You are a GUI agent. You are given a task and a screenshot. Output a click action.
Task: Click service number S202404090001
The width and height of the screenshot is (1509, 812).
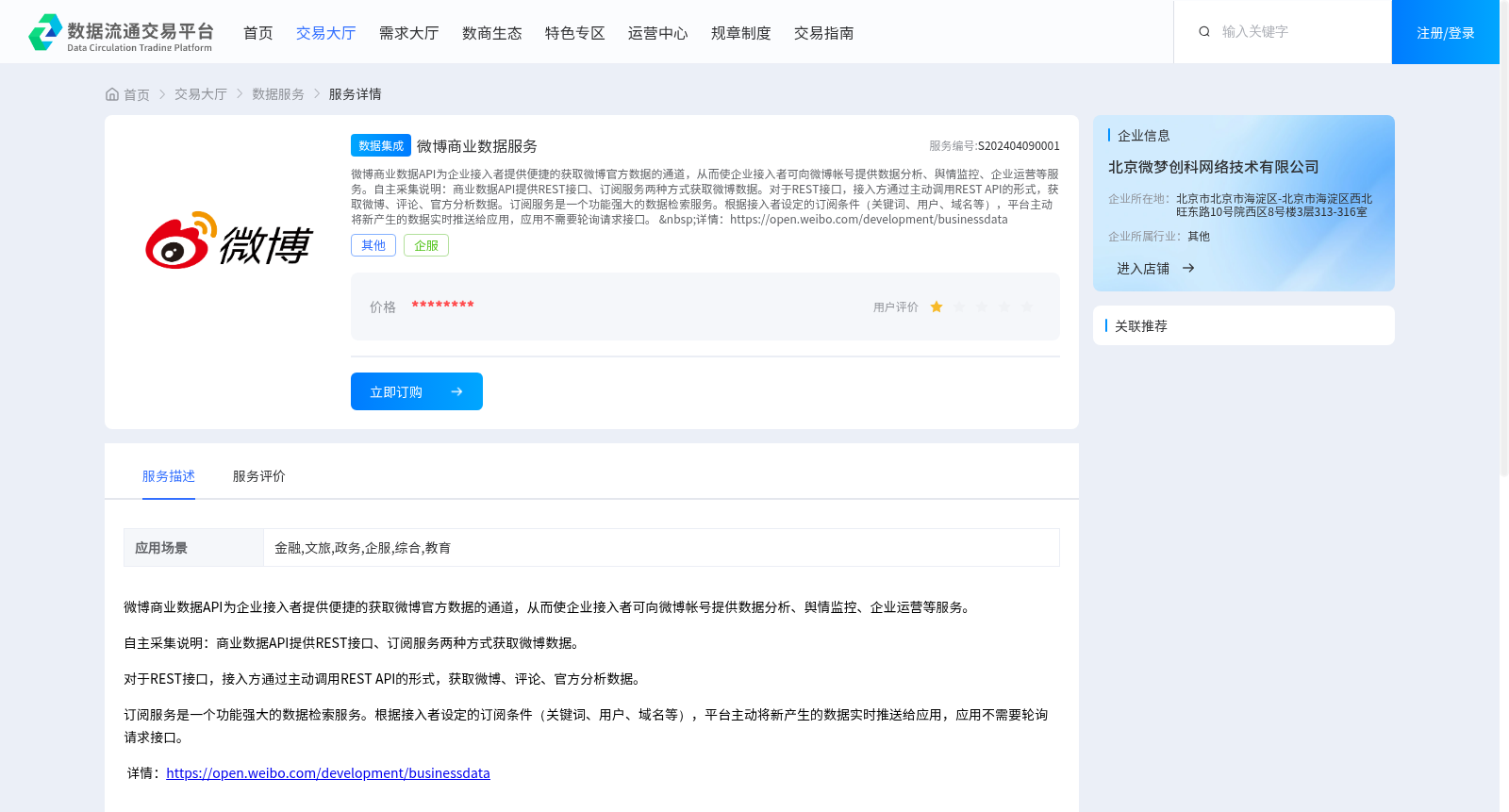click(1019, 146)
